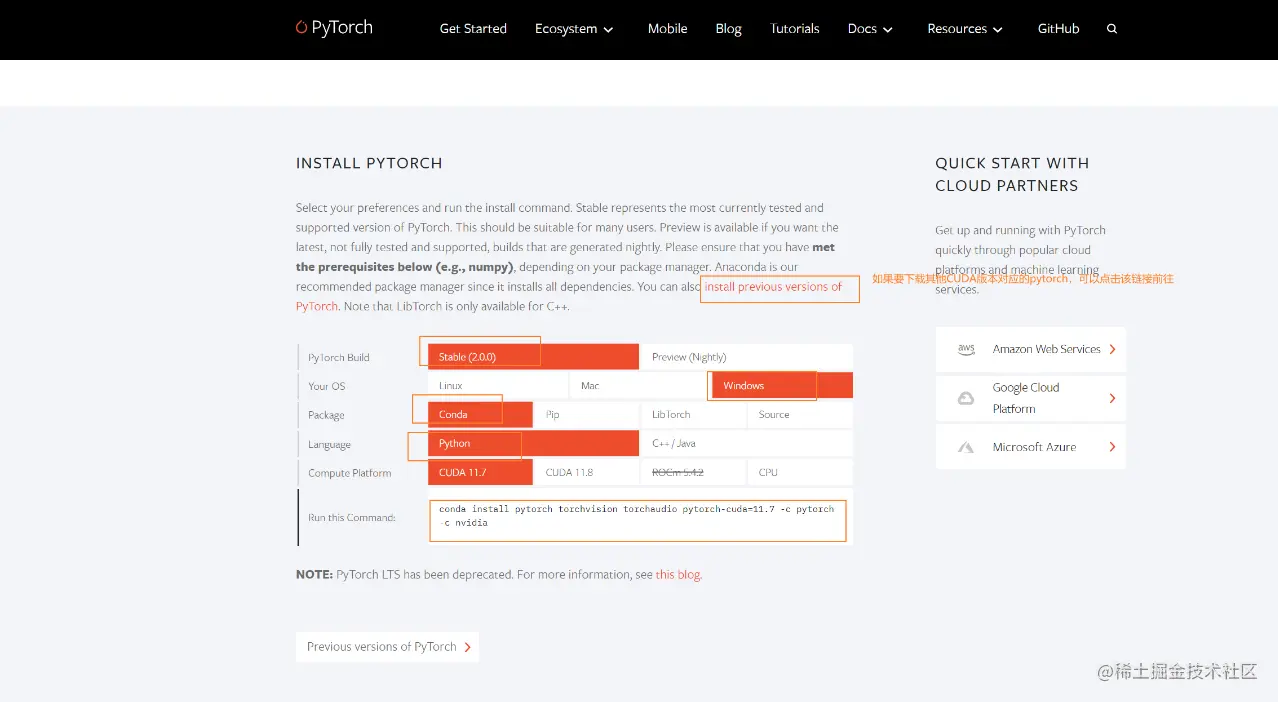
Task: Expand Microsoft Azure chevron arrow
Action: (x=1112, y=447)
